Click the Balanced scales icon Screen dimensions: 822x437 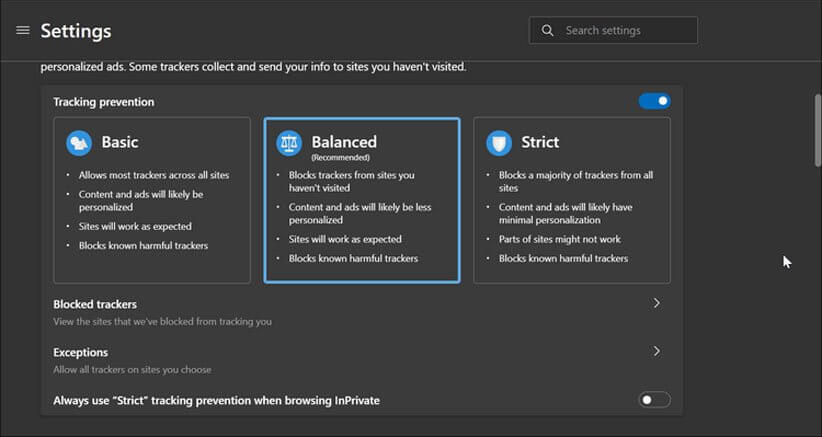[x=289, y=142]
